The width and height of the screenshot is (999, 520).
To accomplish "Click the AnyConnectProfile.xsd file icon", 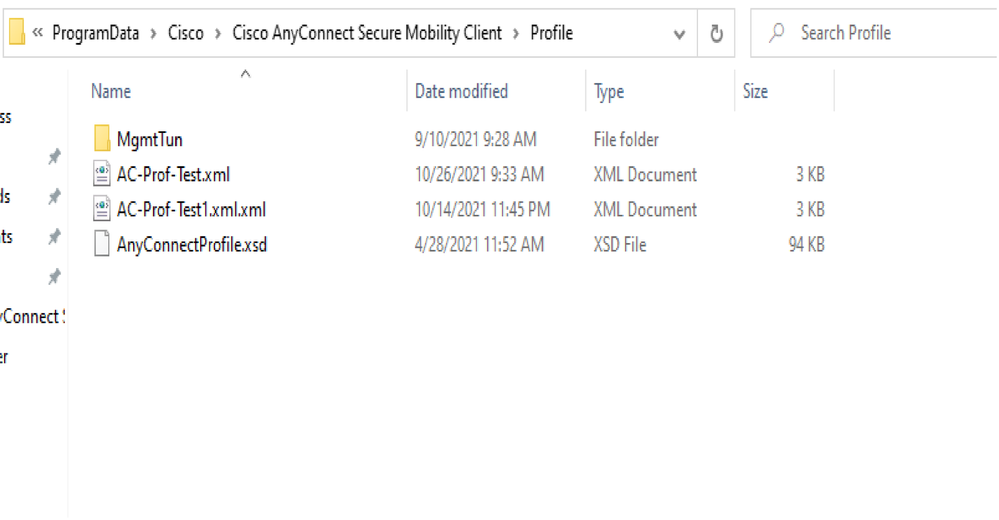I will click(101, 244).
